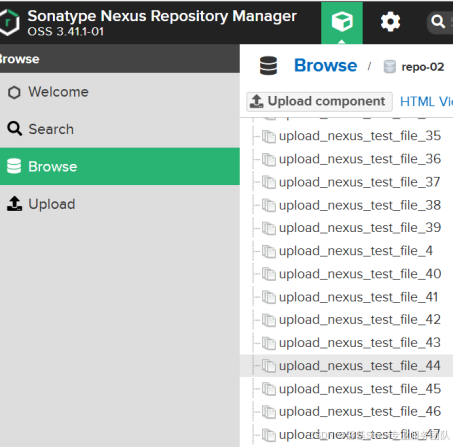Select tree row upload_nexus_test_file_46
The width and height of the screenshot is (454, 447).
(347, 412)
